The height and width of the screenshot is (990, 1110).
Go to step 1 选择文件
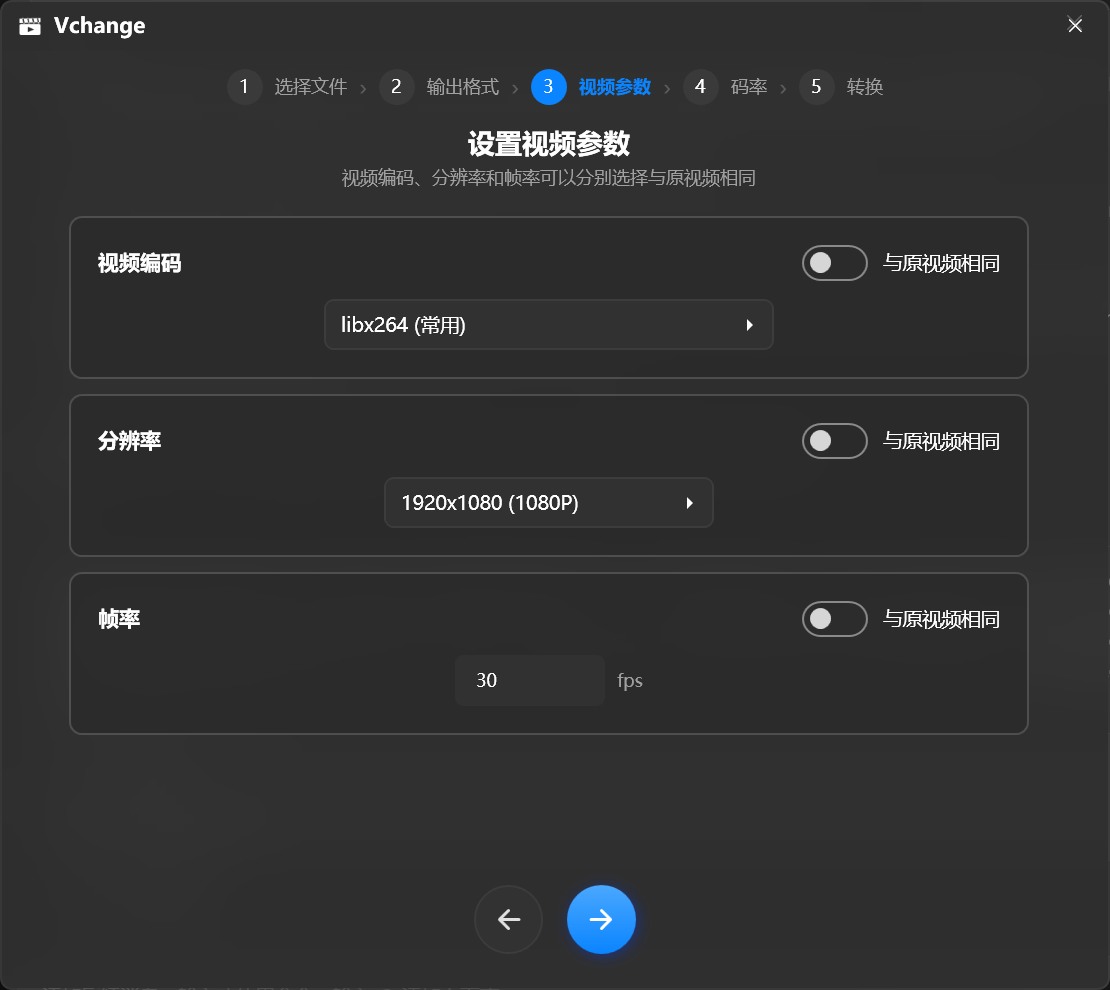click(x=287, y=86)
